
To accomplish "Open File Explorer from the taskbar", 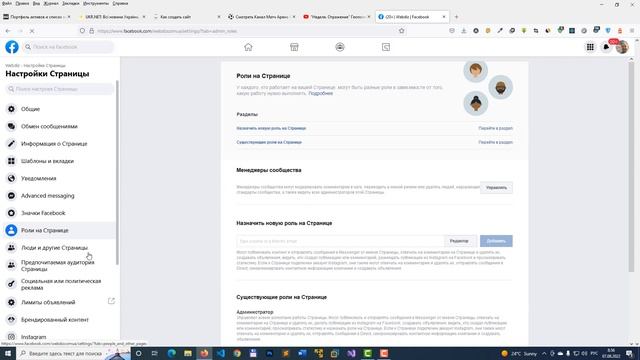I will [188, 353].
